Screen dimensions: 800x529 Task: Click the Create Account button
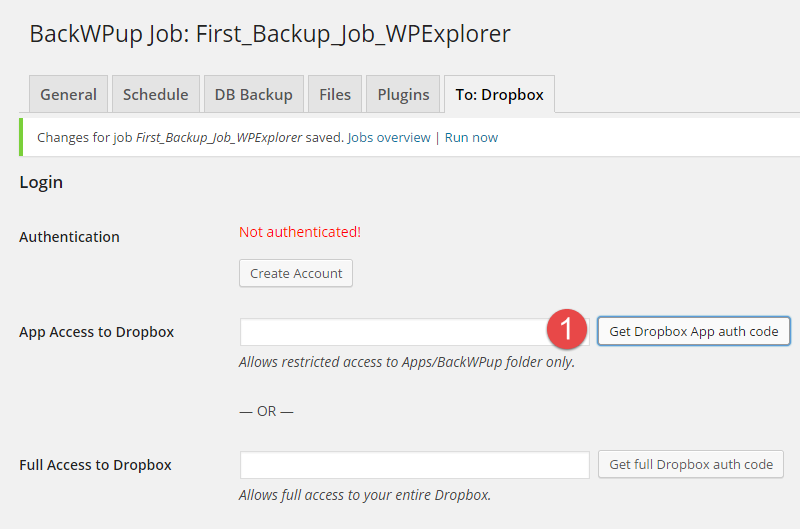296,273
